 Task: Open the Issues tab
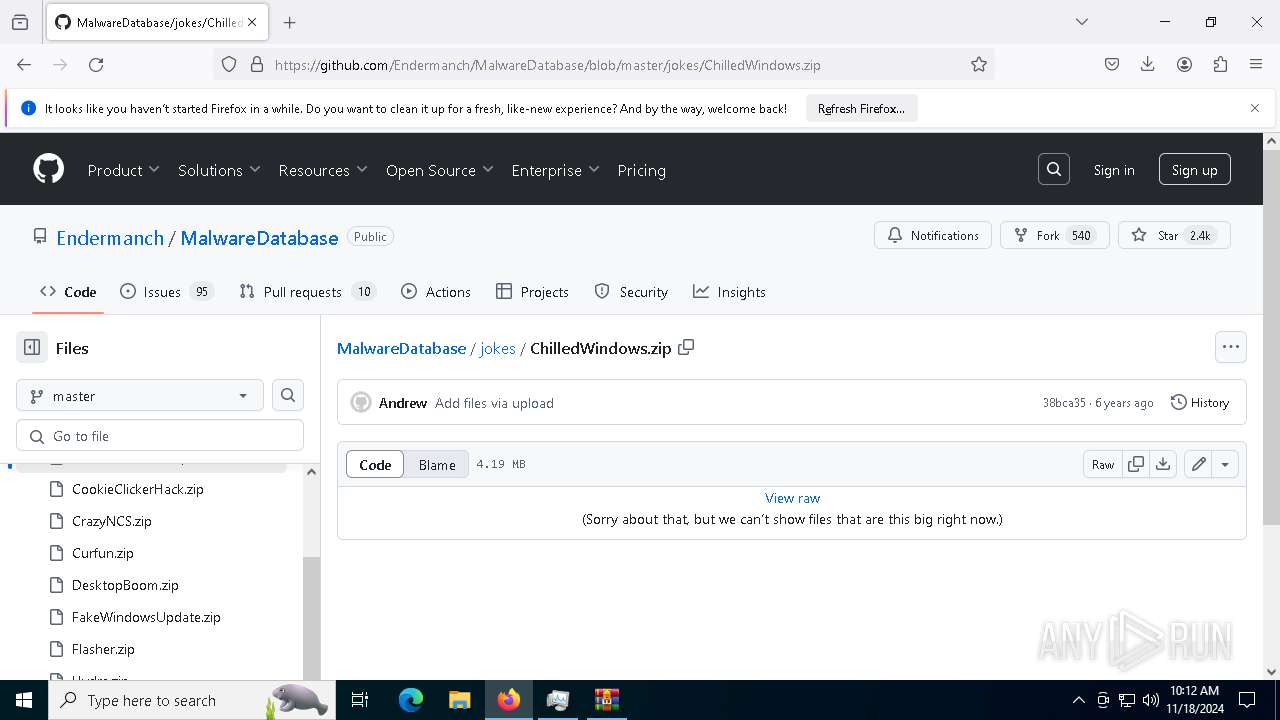[x=167, y=292]
